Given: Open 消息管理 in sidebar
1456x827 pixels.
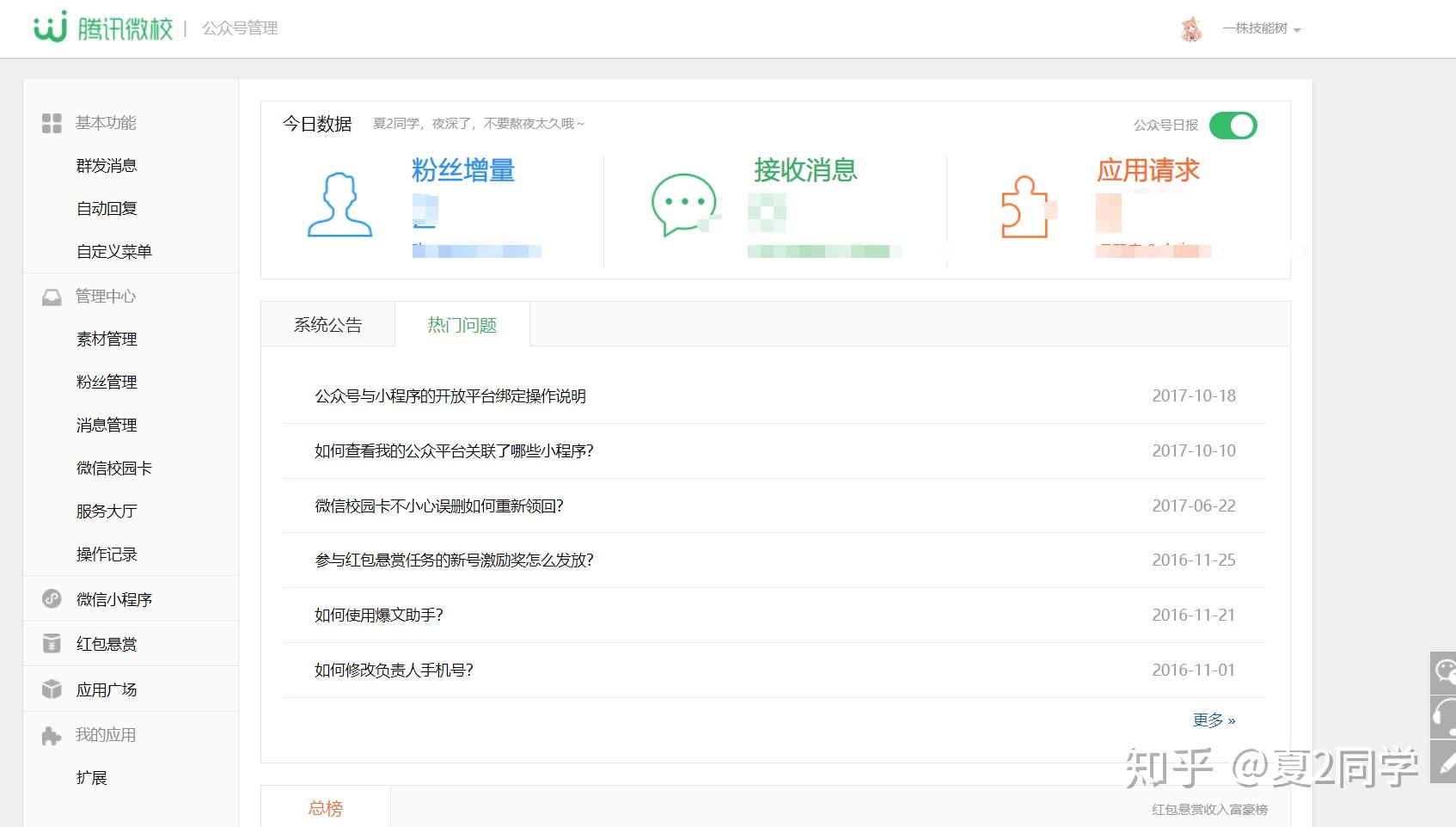Looking at the screenshot, I should click(x=107, y=425).
